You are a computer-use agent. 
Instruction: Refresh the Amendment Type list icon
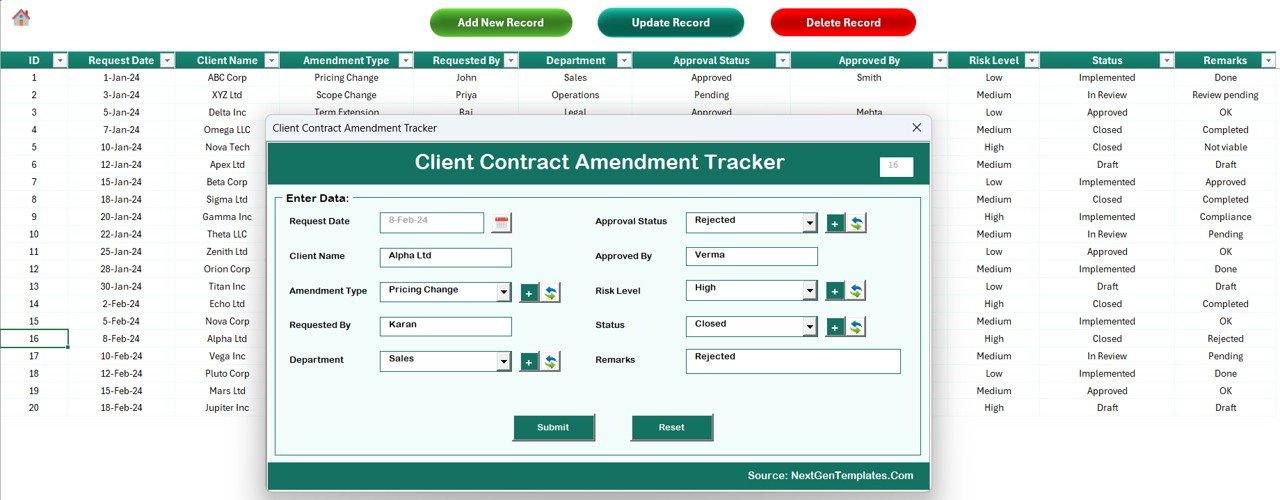(551, 293)
